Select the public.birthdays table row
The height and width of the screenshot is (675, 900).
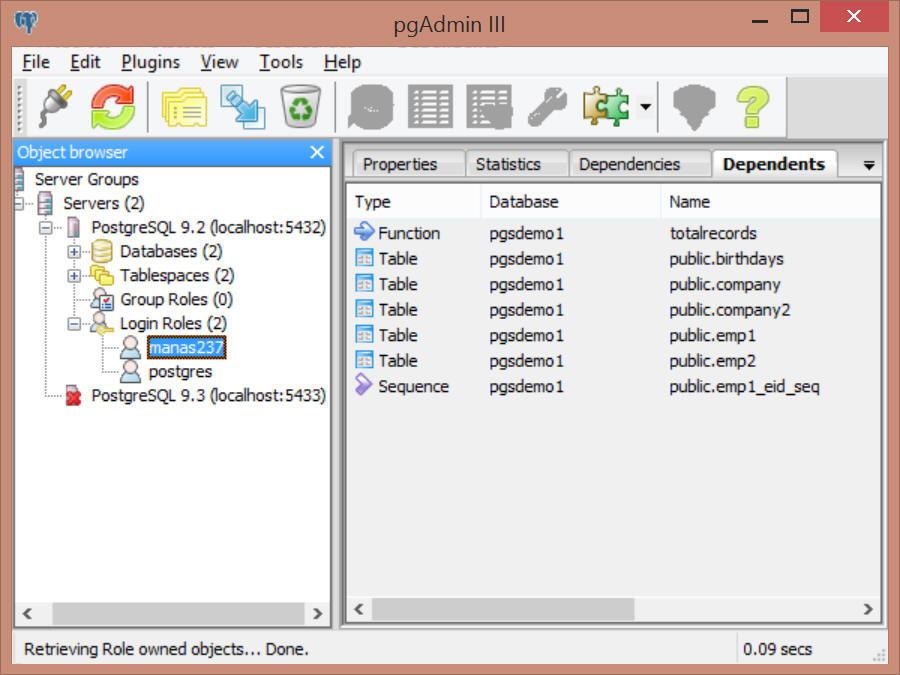tap(613, 259)
